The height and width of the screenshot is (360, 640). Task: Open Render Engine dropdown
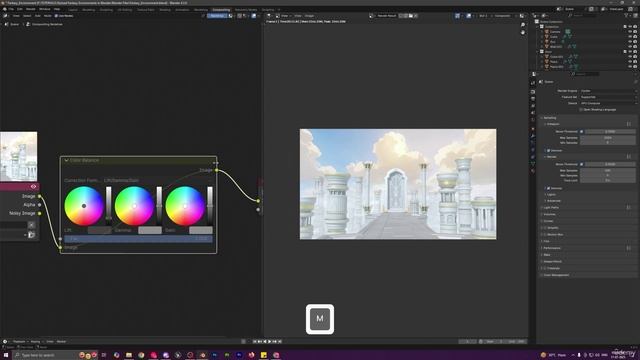608,91
